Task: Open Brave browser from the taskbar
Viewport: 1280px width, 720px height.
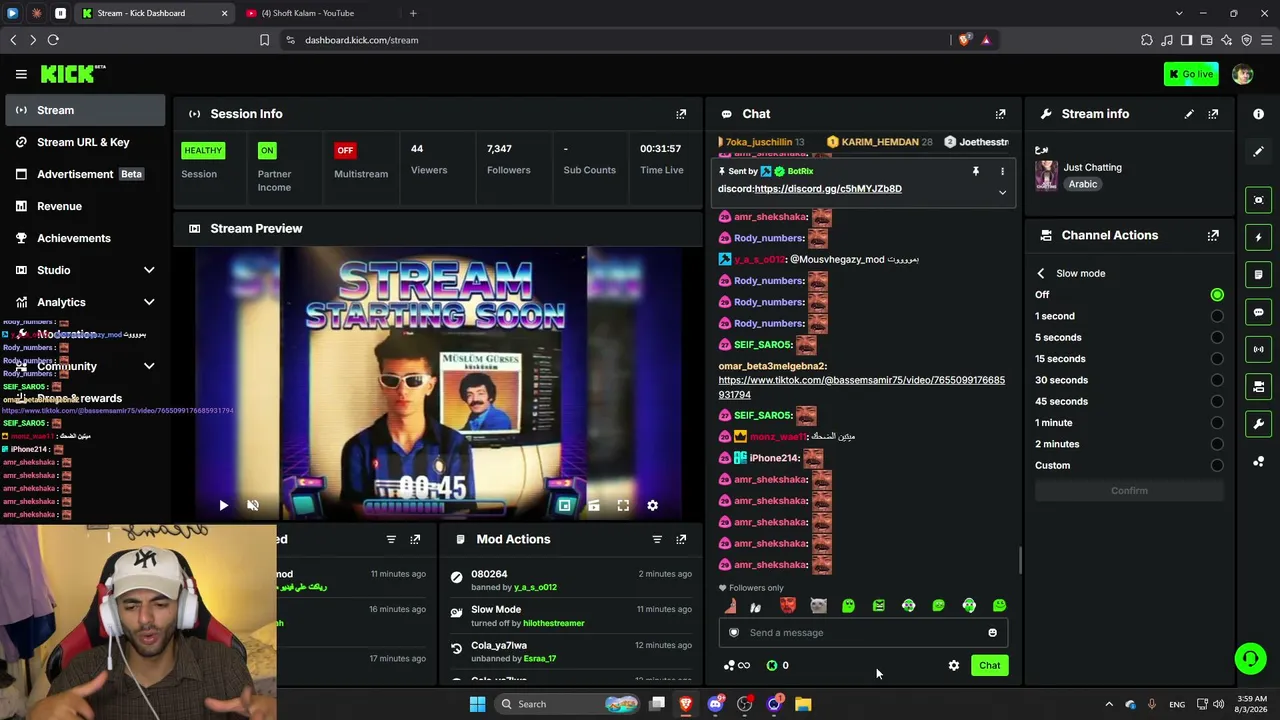Action: pos(685,704)
